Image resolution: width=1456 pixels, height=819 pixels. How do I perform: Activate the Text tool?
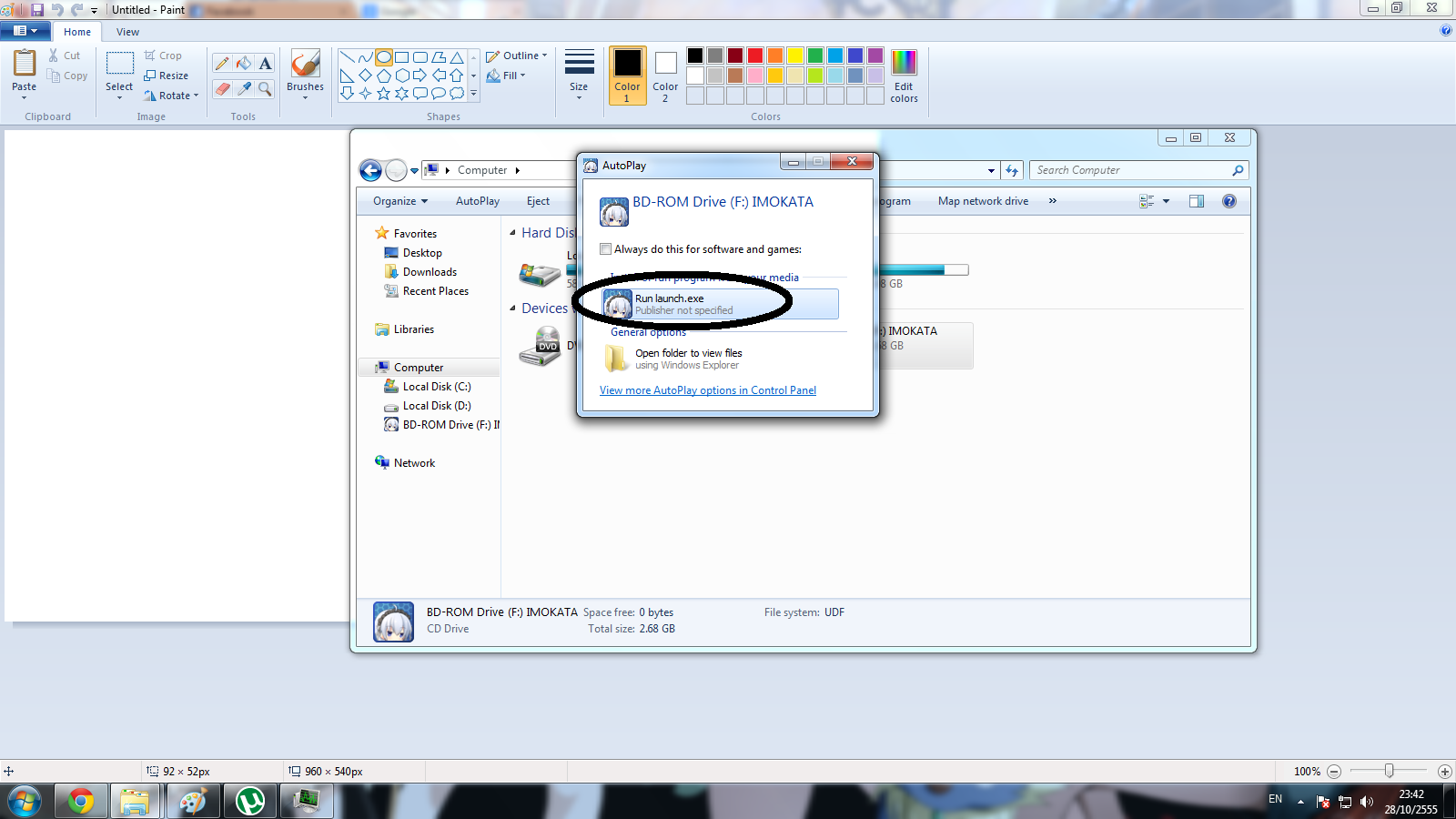pyautogui.click(x=265, y=63)
